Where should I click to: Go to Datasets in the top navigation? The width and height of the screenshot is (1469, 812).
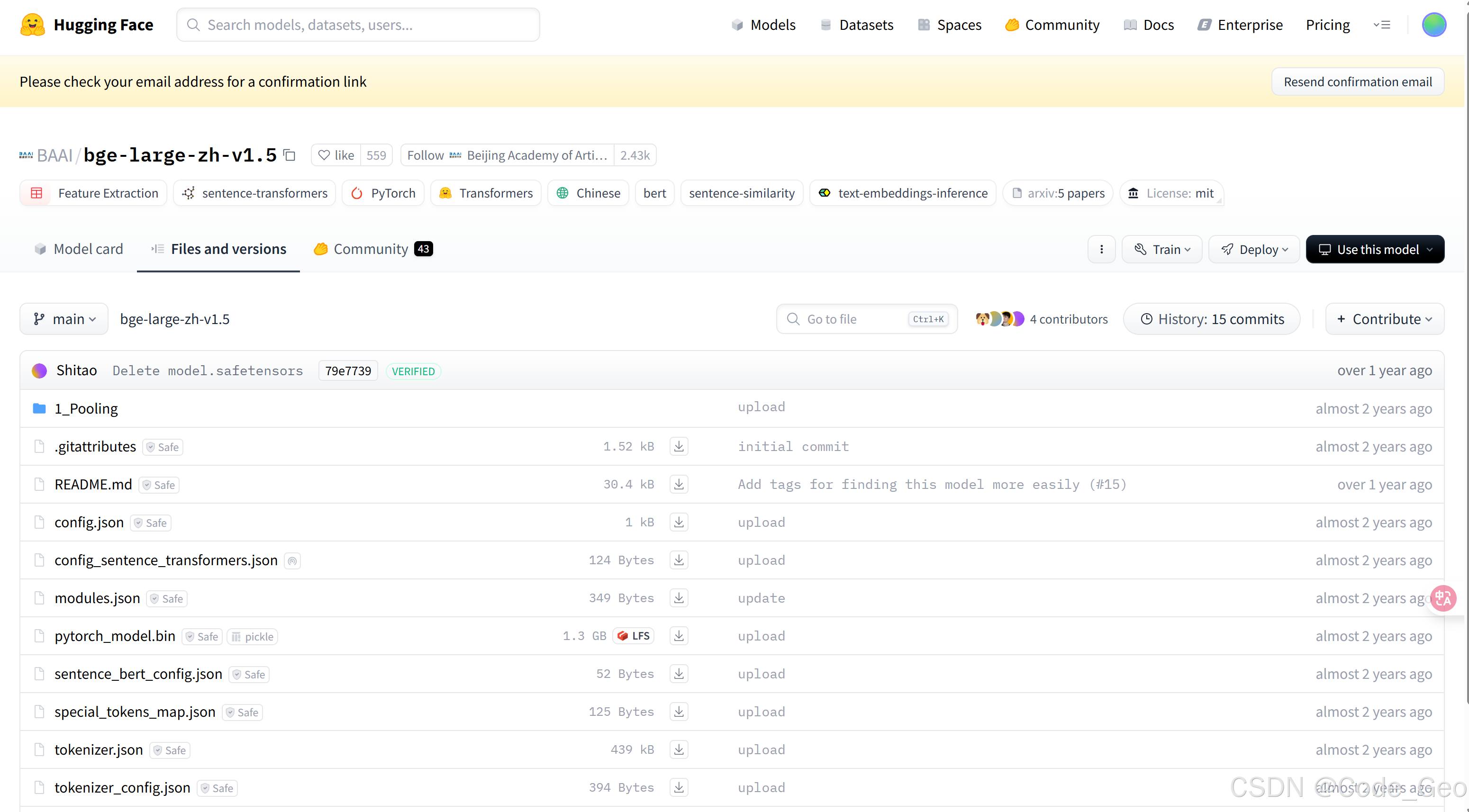pos(856,25)
